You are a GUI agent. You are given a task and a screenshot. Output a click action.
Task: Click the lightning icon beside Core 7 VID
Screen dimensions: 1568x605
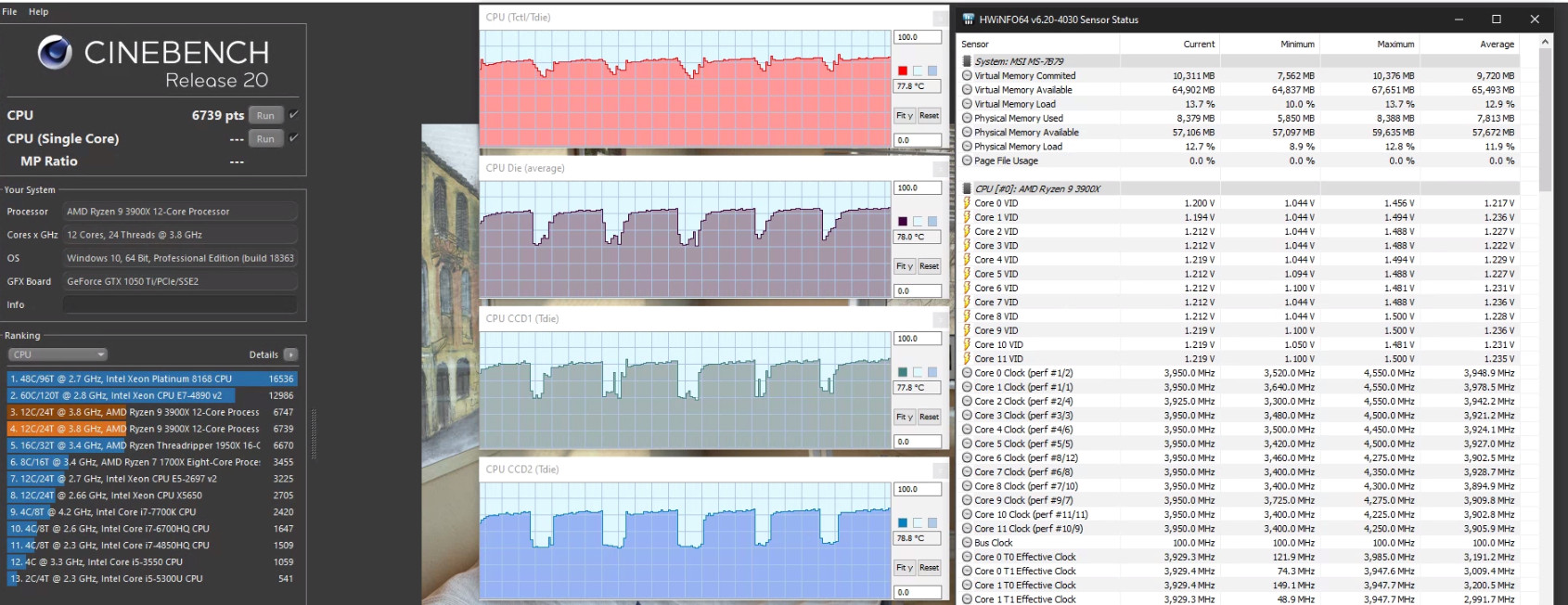967,302
